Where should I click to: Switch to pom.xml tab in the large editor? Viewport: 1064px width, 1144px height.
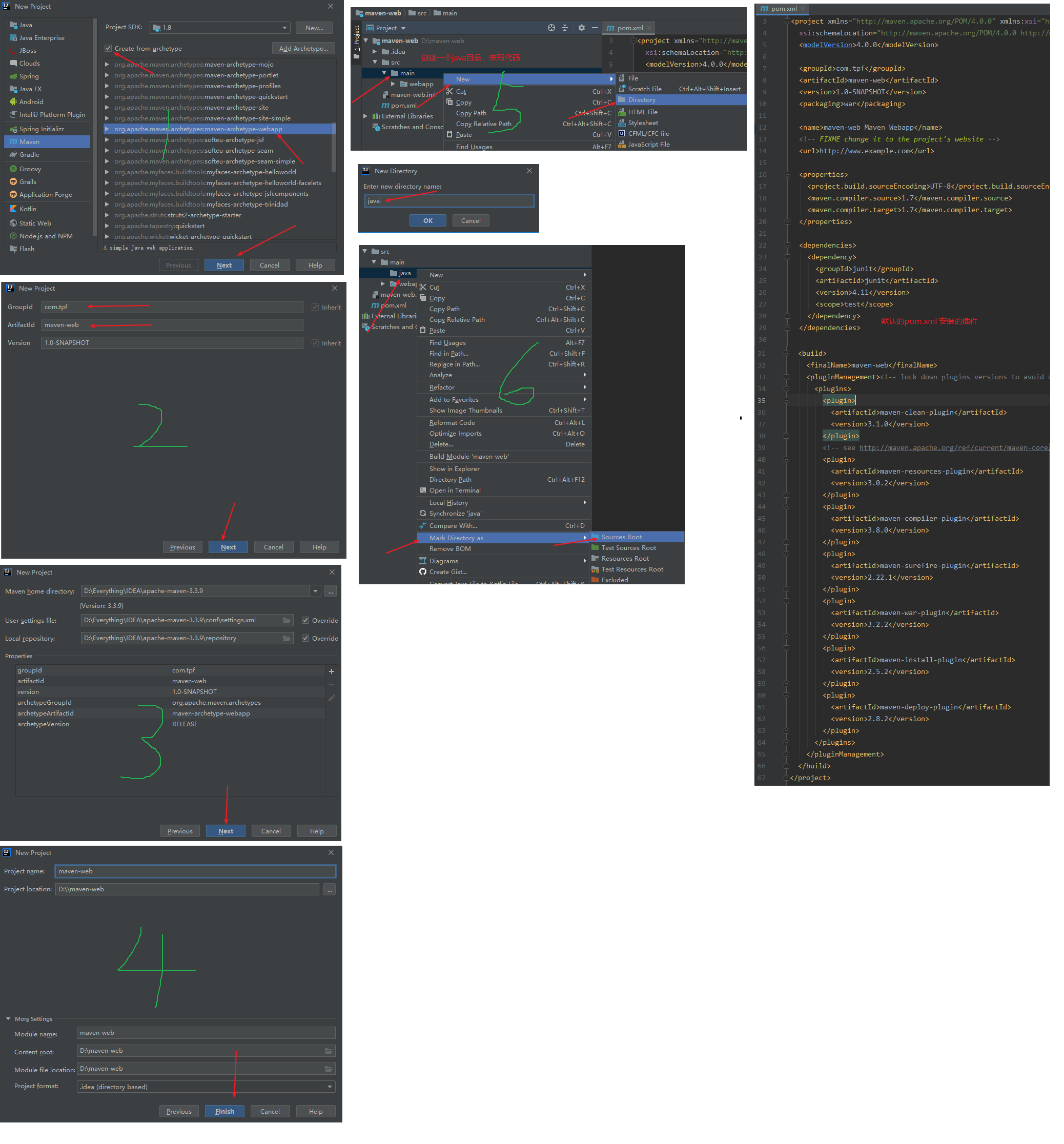[x=784, y=9]
